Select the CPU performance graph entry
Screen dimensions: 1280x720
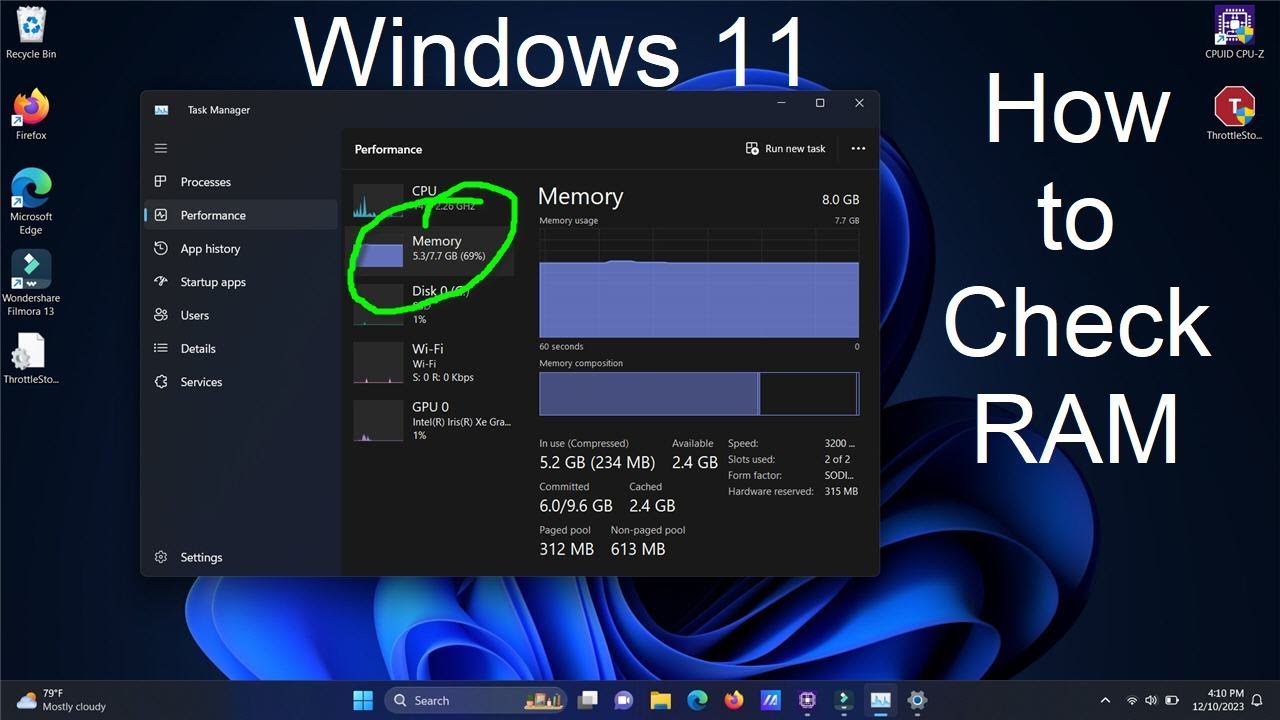click(x=430, y=199)
